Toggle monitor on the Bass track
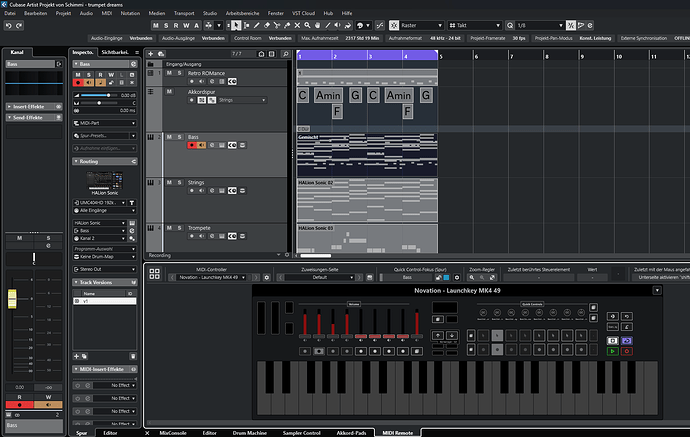Viewport: 690px width, 437px height. [202, 145]
